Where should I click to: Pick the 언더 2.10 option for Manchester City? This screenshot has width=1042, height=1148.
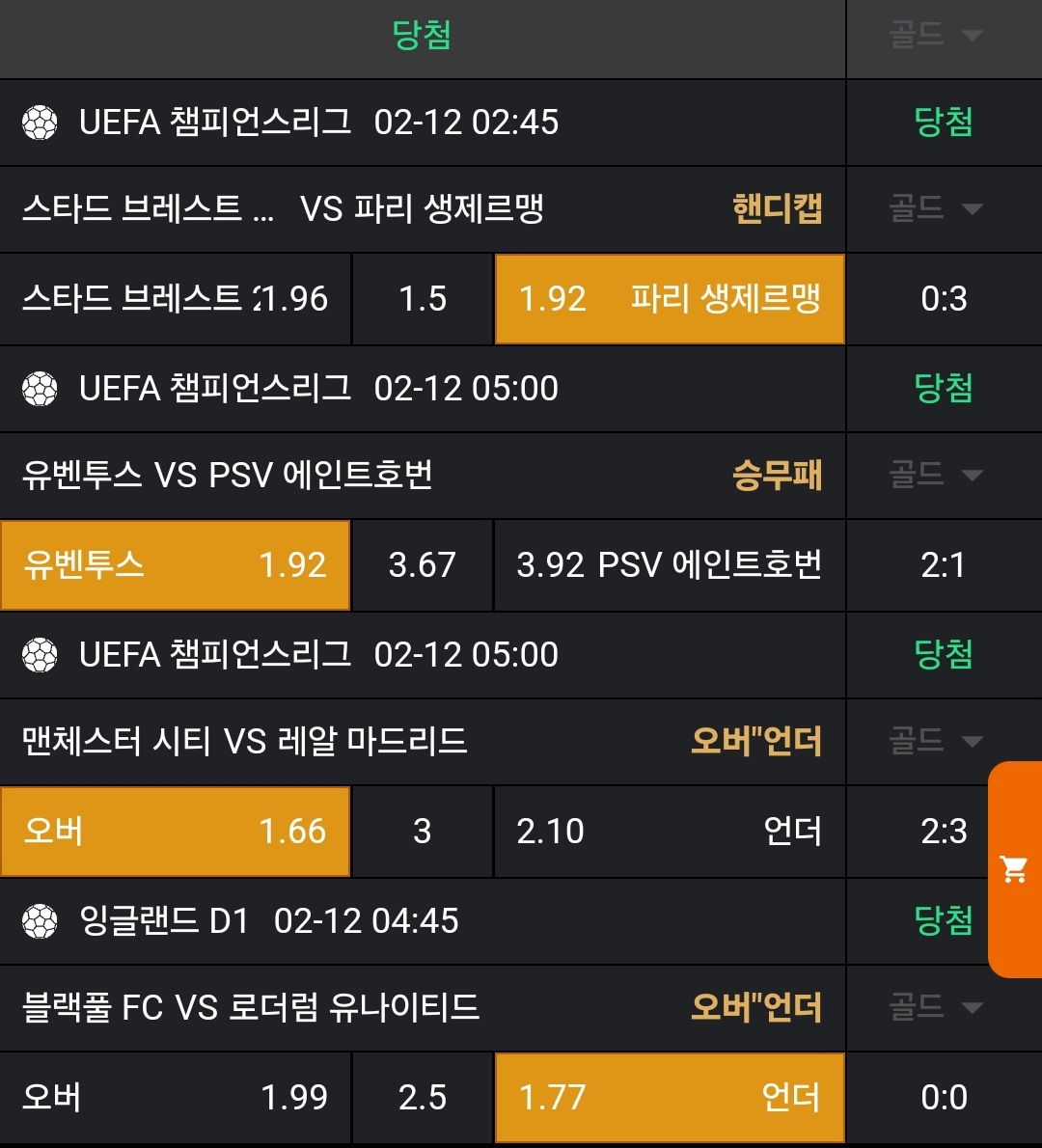click(x=669, y=832)
